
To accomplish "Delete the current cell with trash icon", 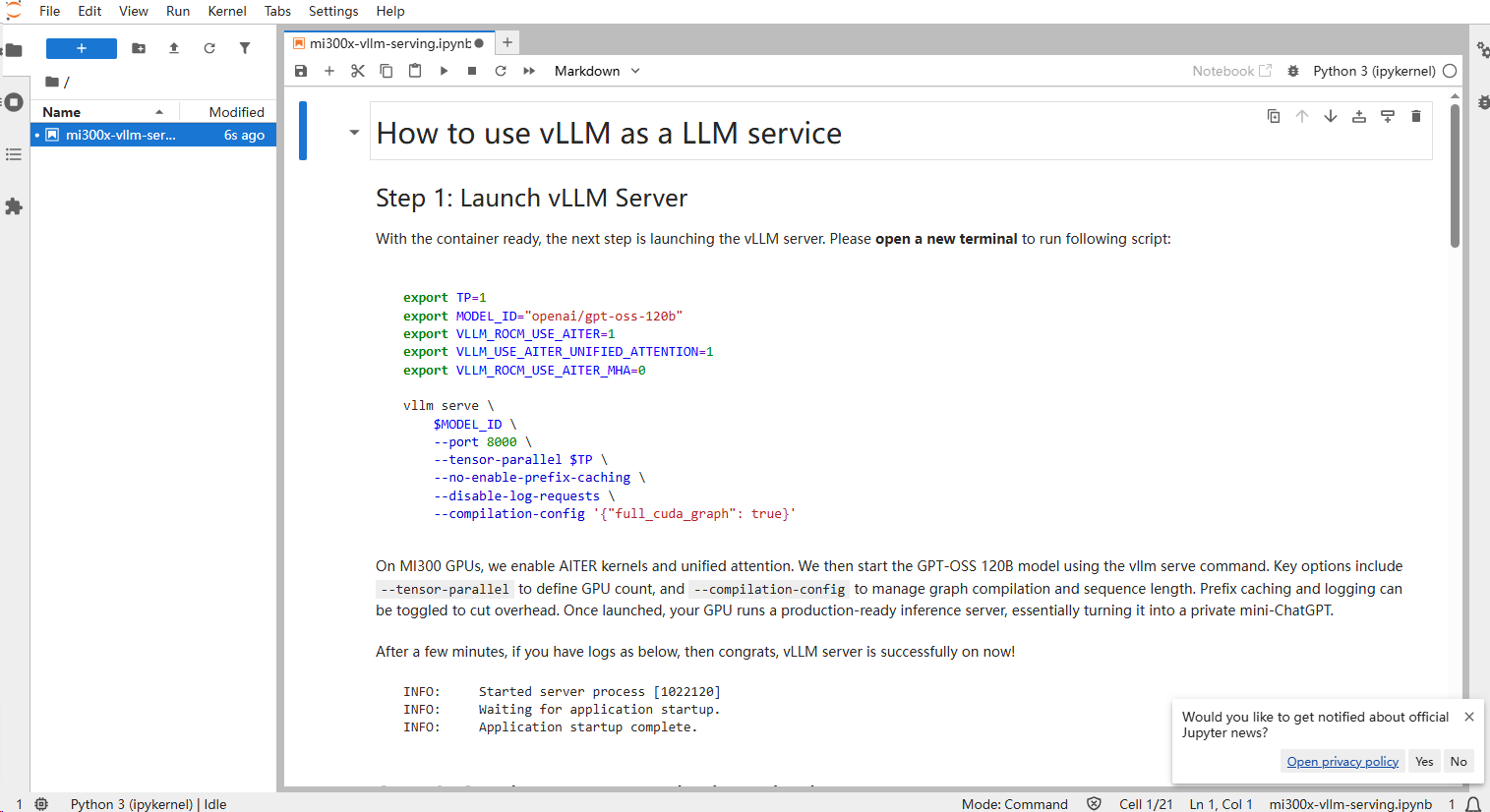I will point(1416,116).
